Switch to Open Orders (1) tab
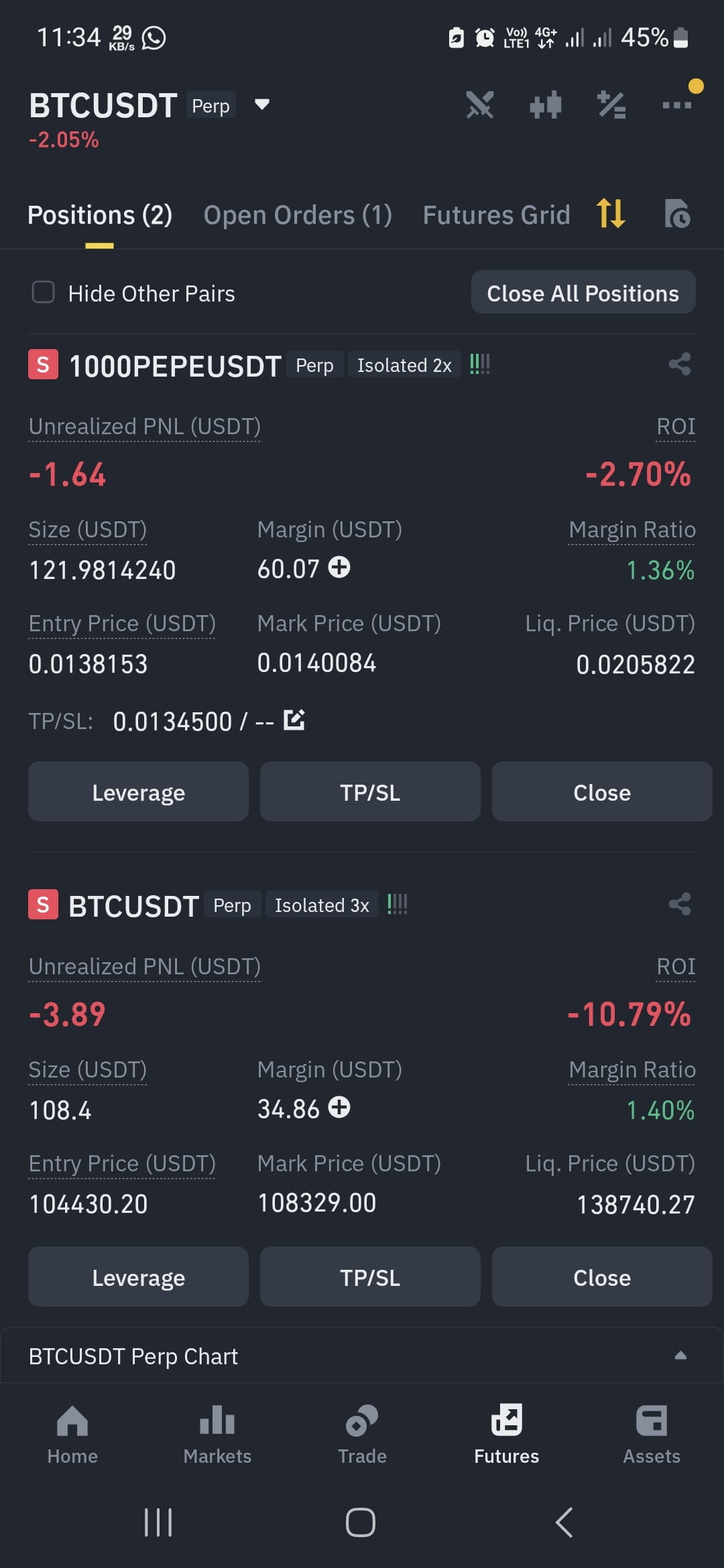This screenshot has width=724, height=1568. pos(298,215)
